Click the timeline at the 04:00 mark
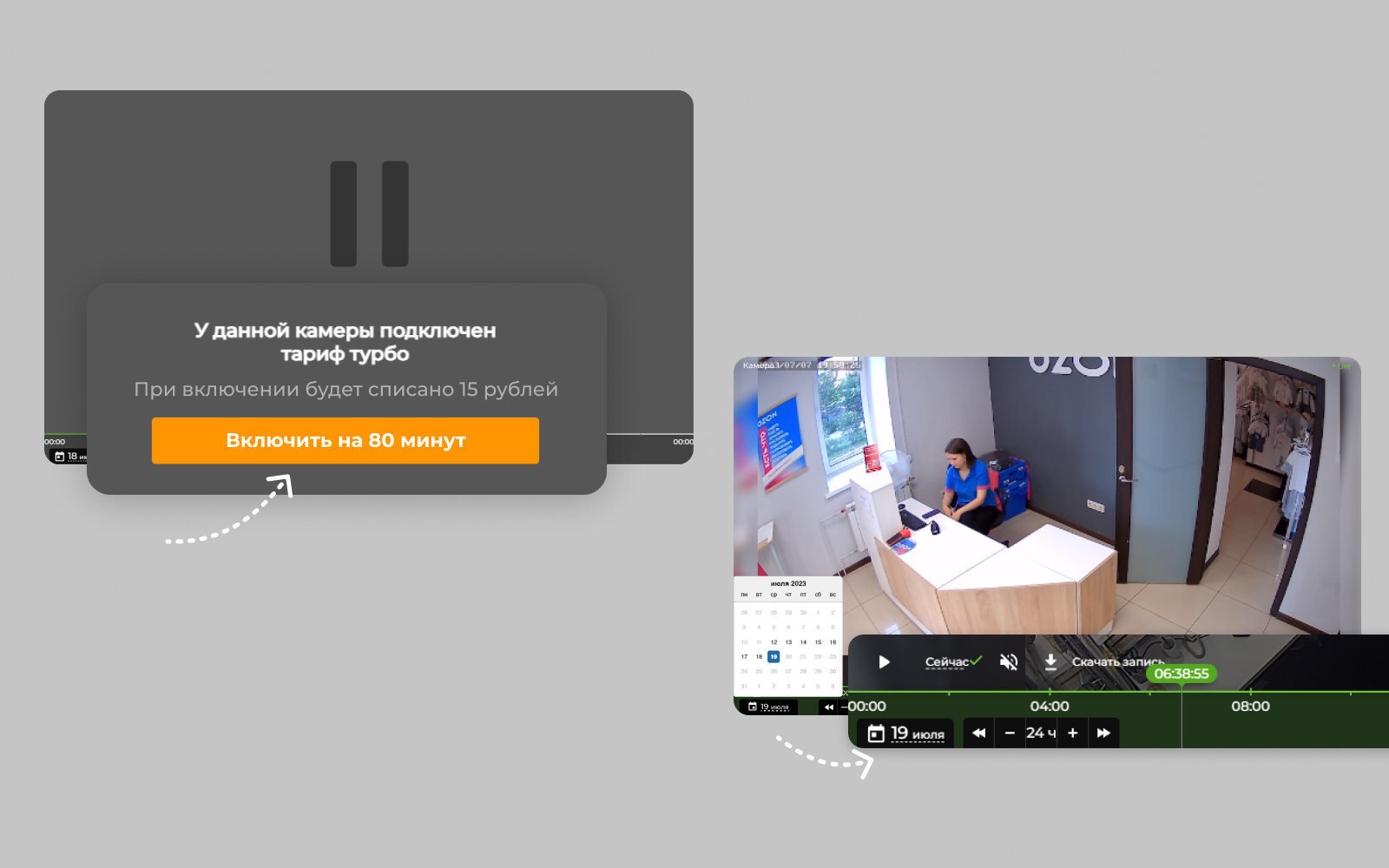The height and width of the screenshot is (868, 1389). tap(1050, 693)
